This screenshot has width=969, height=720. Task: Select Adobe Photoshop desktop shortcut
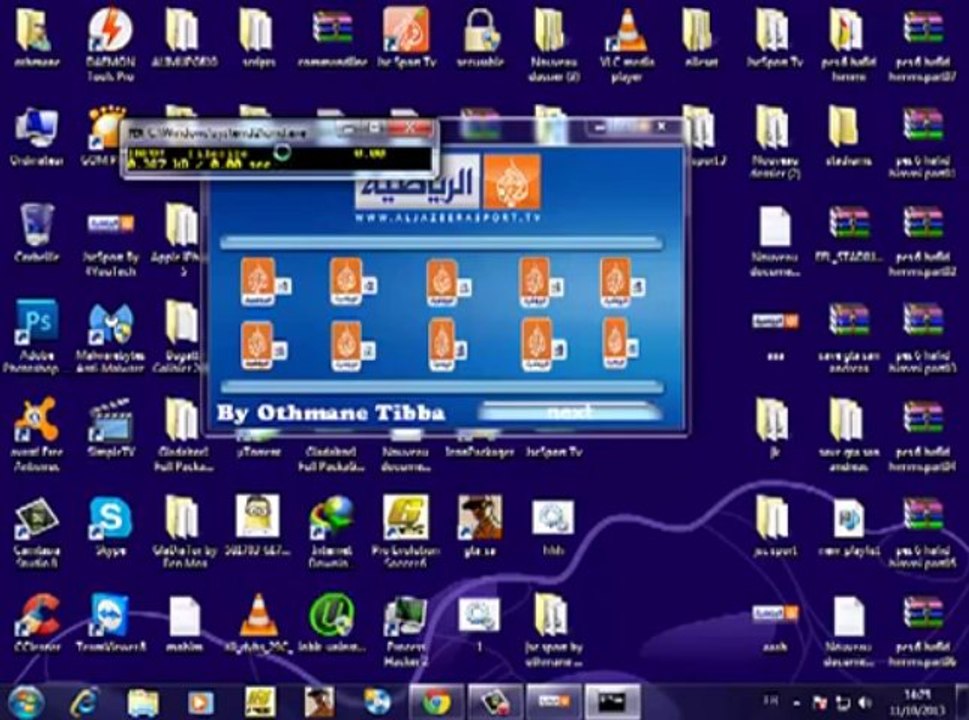tap(36, 336)
